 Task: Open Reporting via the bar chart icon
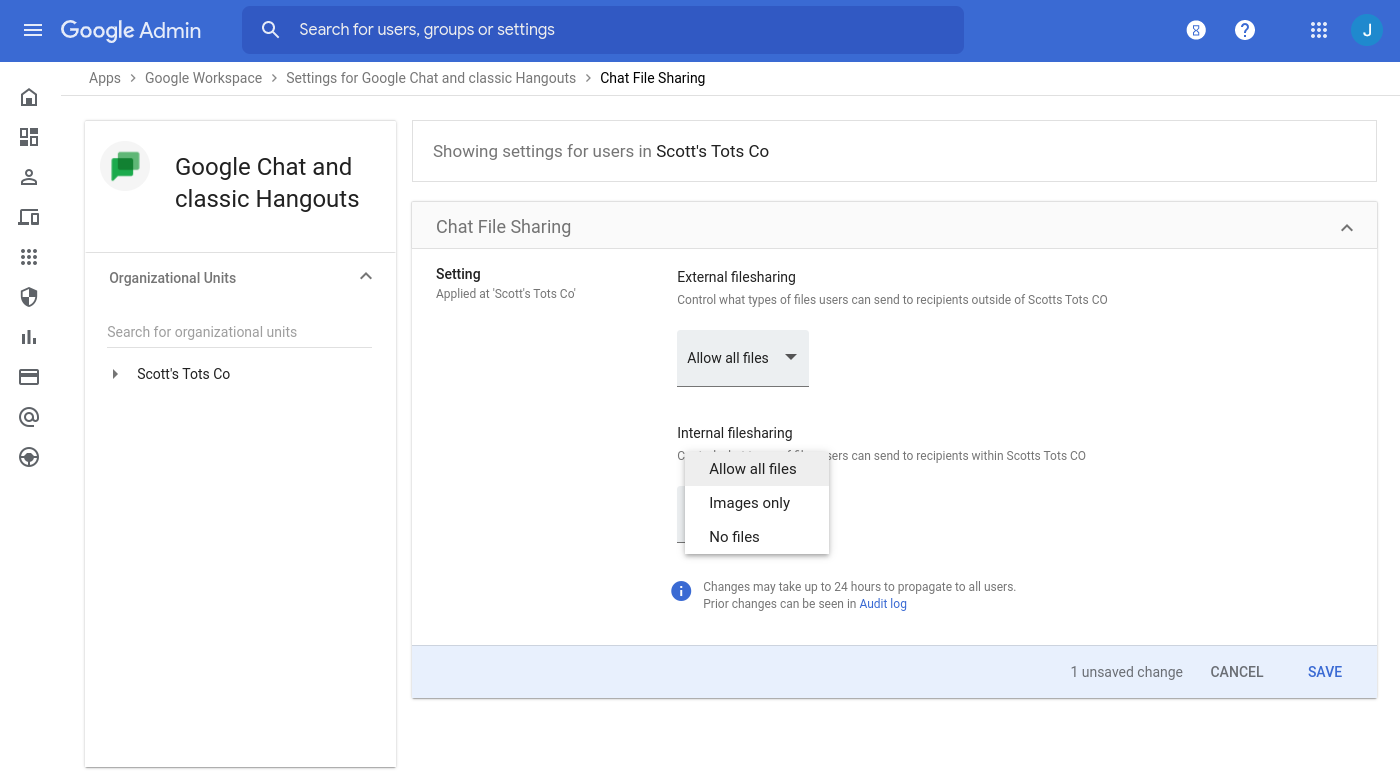(28, 337)
